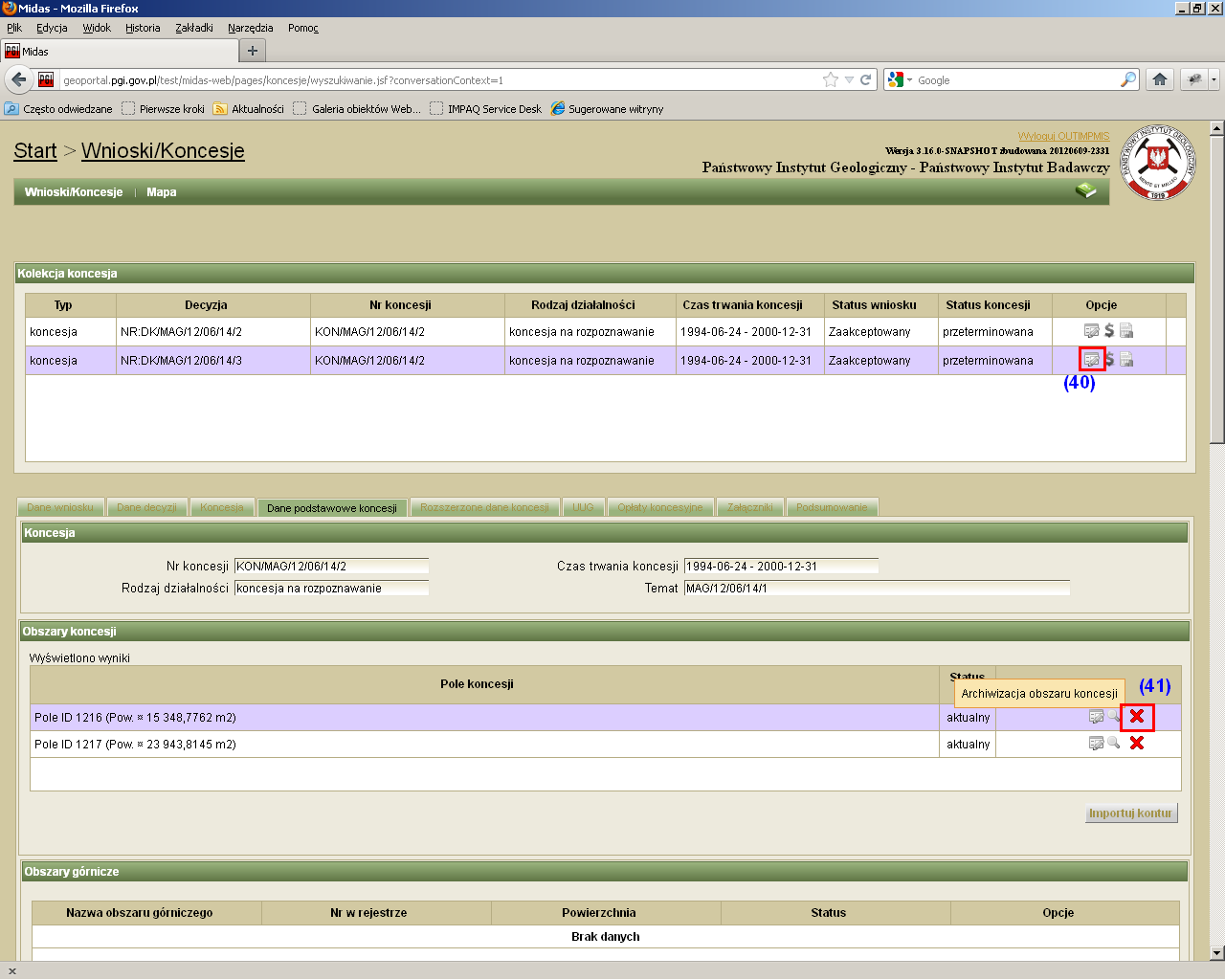Open a new browser tab
This screenshot has height=980, width=1225.
[x=253, y=51]
